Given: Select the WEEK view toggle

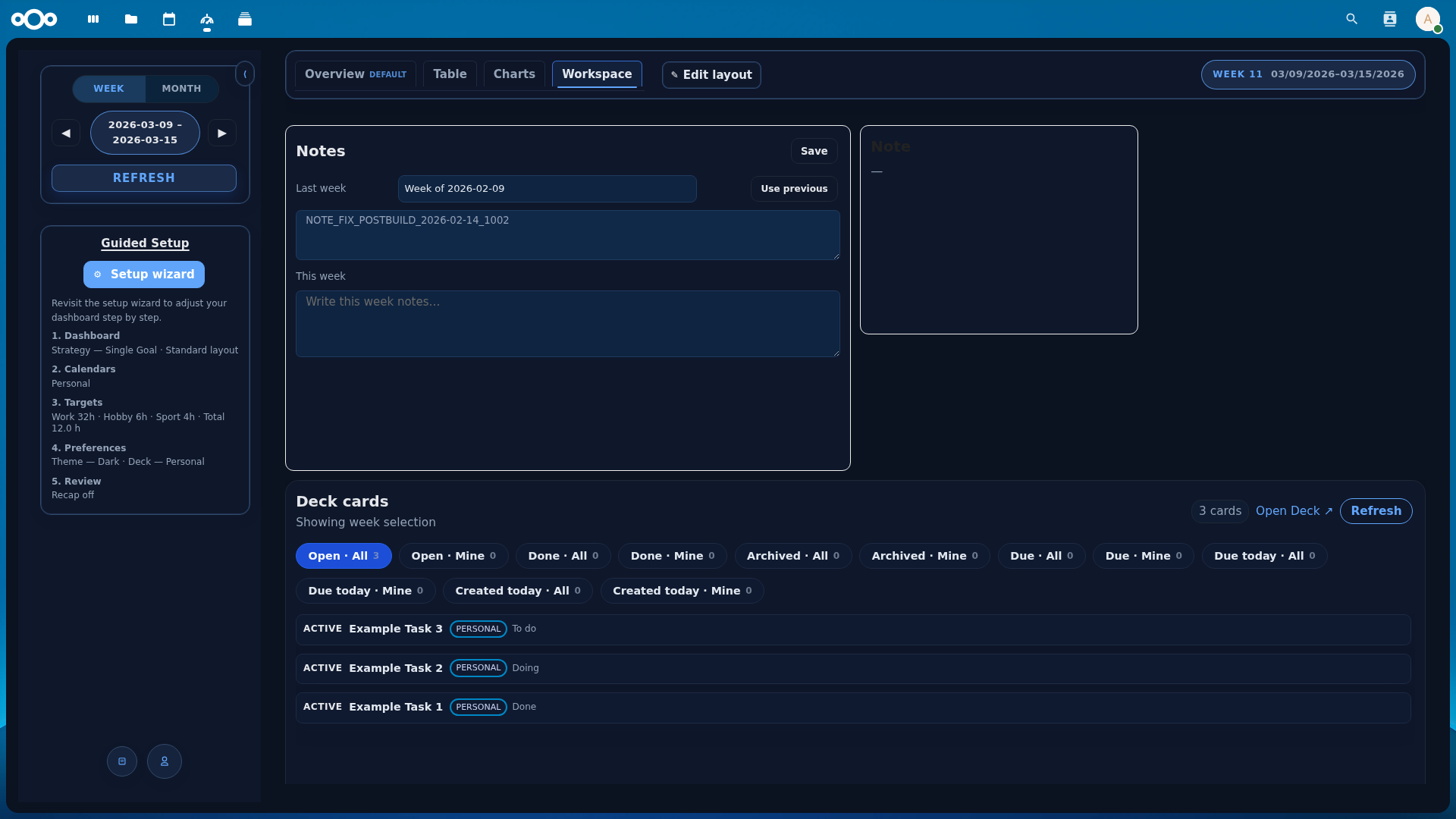Looking at the screenshot, I should (x=108, y=89).
